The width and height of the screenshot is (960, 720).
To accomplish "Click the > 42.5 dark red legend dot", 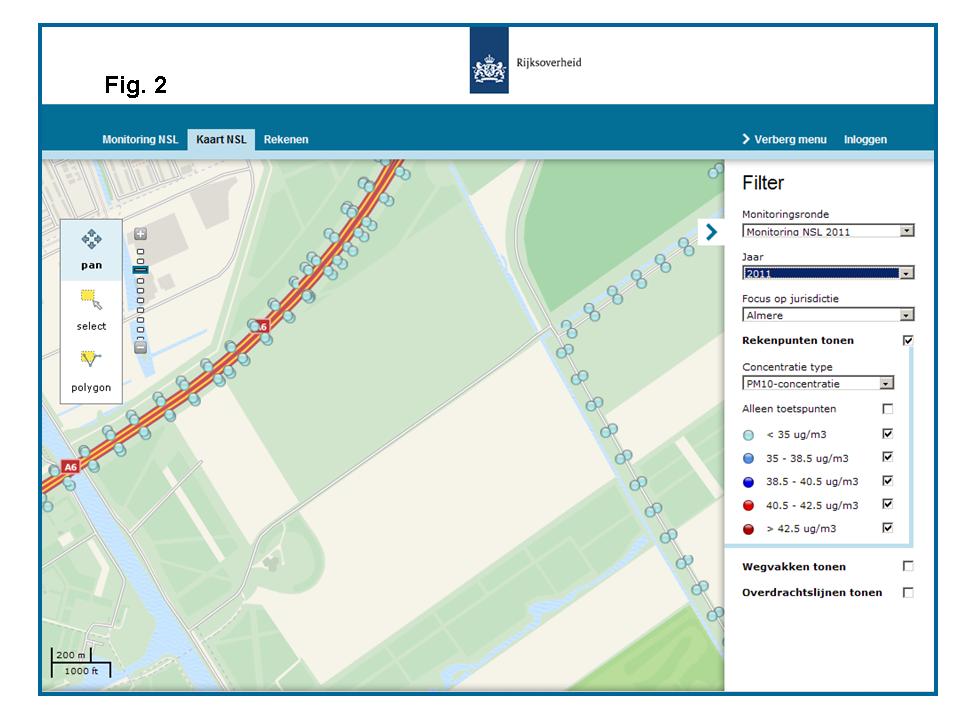I will pyautogui.click(x=748, y=529).
